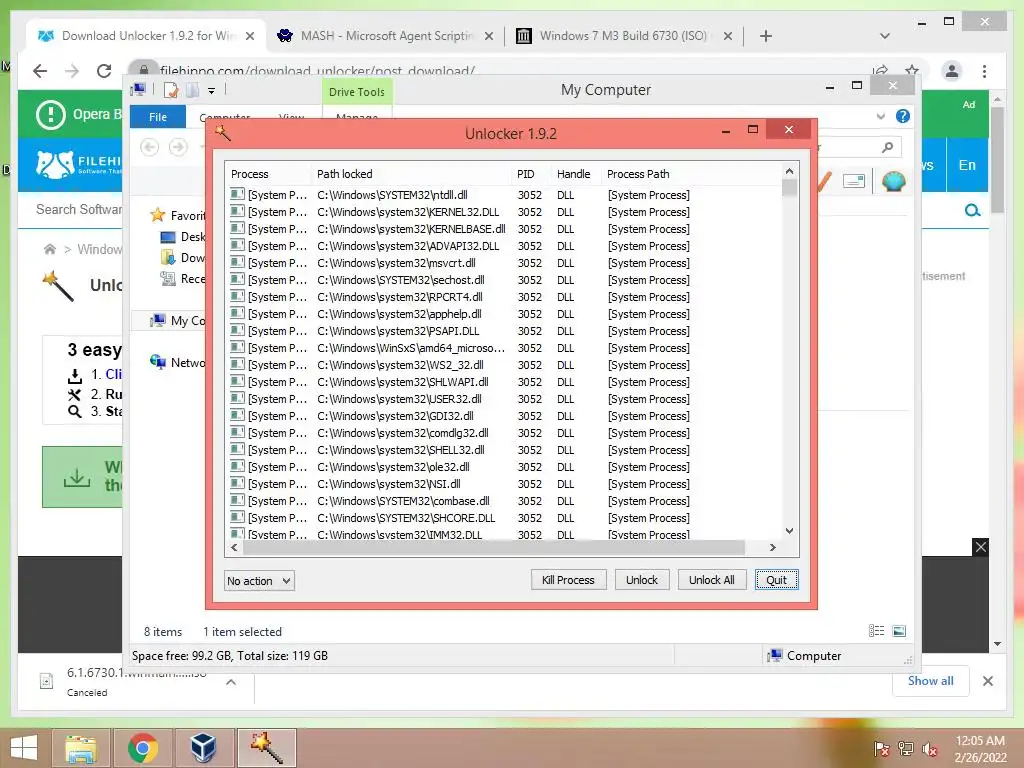The width and height of the screenshot is (1024, 768).
Task: Open the Windows Start button
Action: [x=24, y=748]
